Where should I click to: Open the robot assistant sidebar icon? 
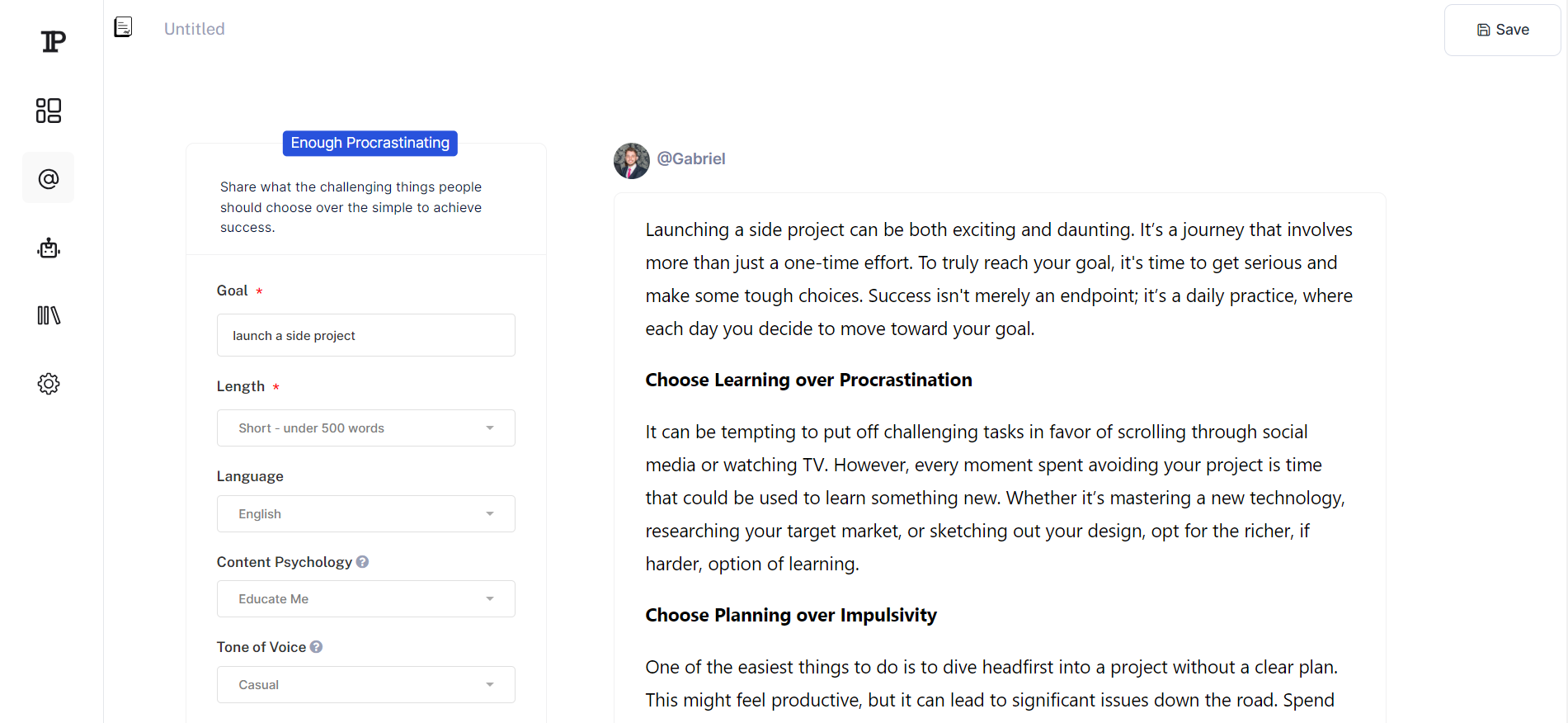[x=49, y=248]
